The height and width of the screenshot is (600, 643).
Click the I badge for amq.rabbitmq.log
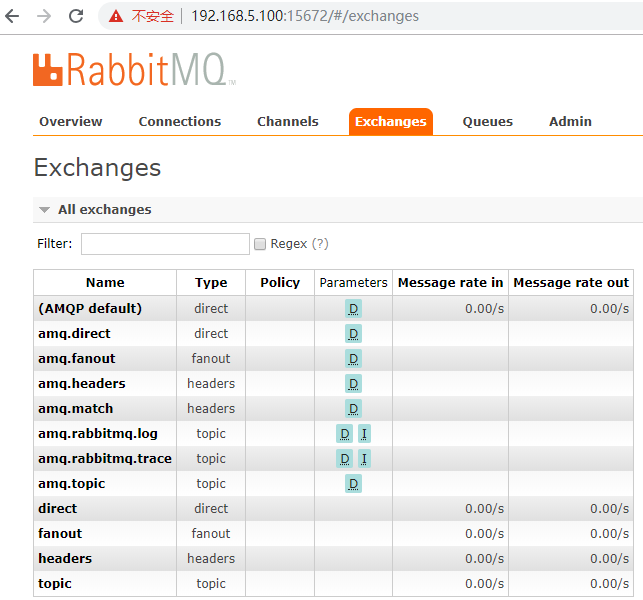364,434
